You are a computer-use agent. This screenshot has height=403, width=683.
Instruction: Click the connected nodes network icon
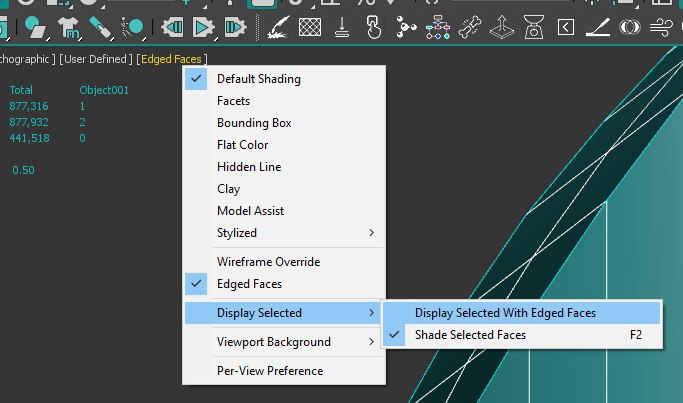[x=406, y=27]
